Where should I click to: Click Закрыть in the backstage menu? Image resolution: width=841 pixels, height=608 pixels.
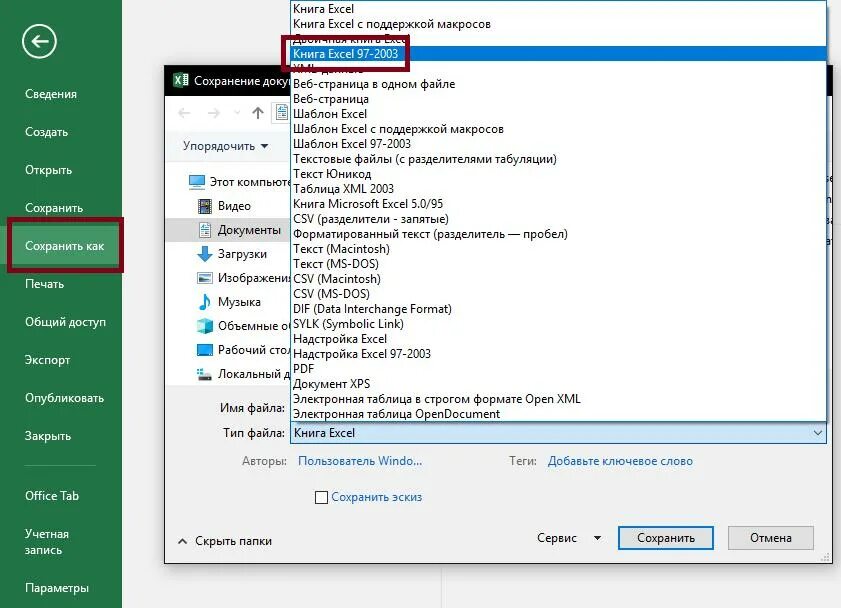48,436
